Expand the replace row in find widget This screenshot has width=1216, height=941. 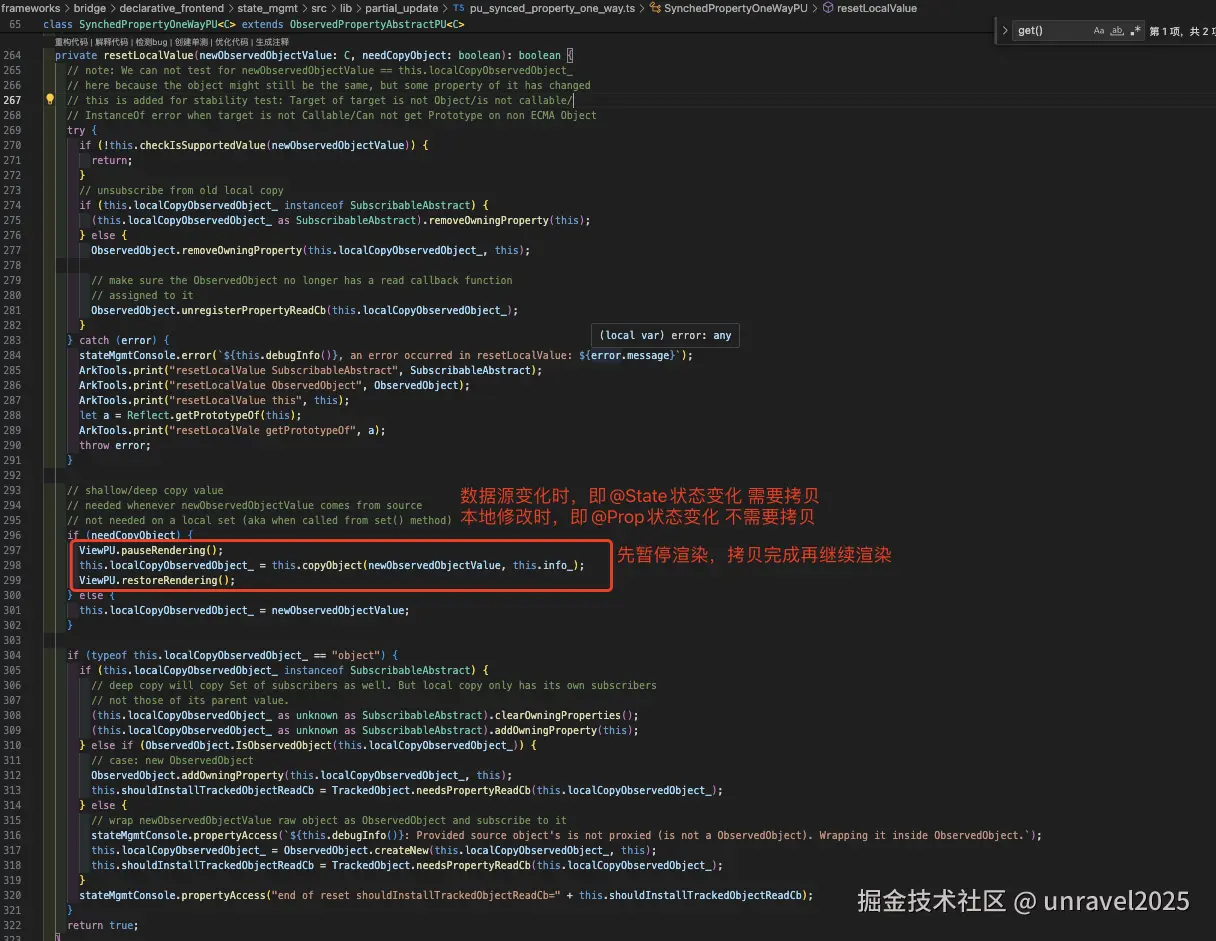(x=1005, y=31)
